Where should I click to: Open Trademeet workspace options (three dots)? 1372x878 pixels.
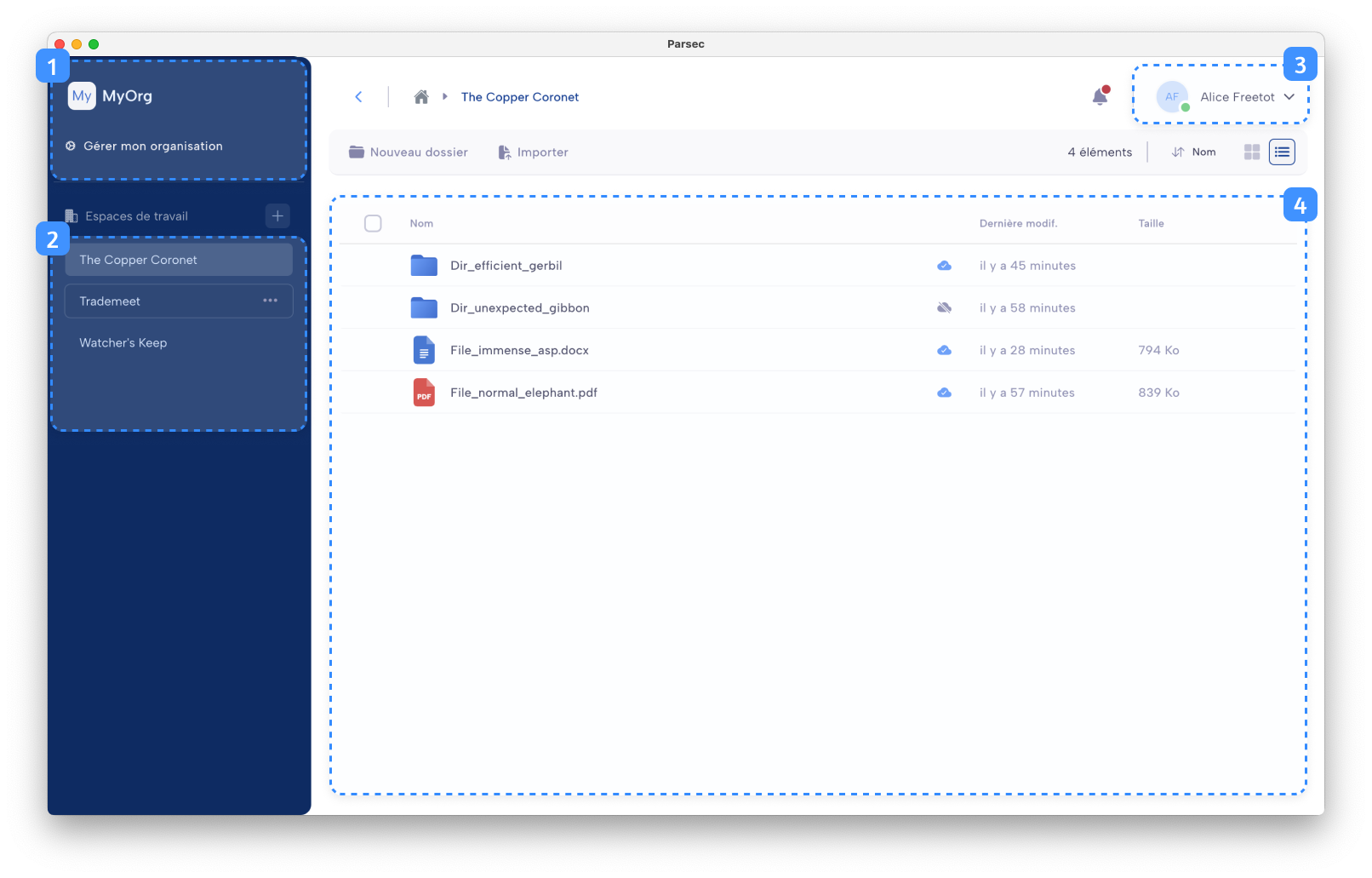271,301
